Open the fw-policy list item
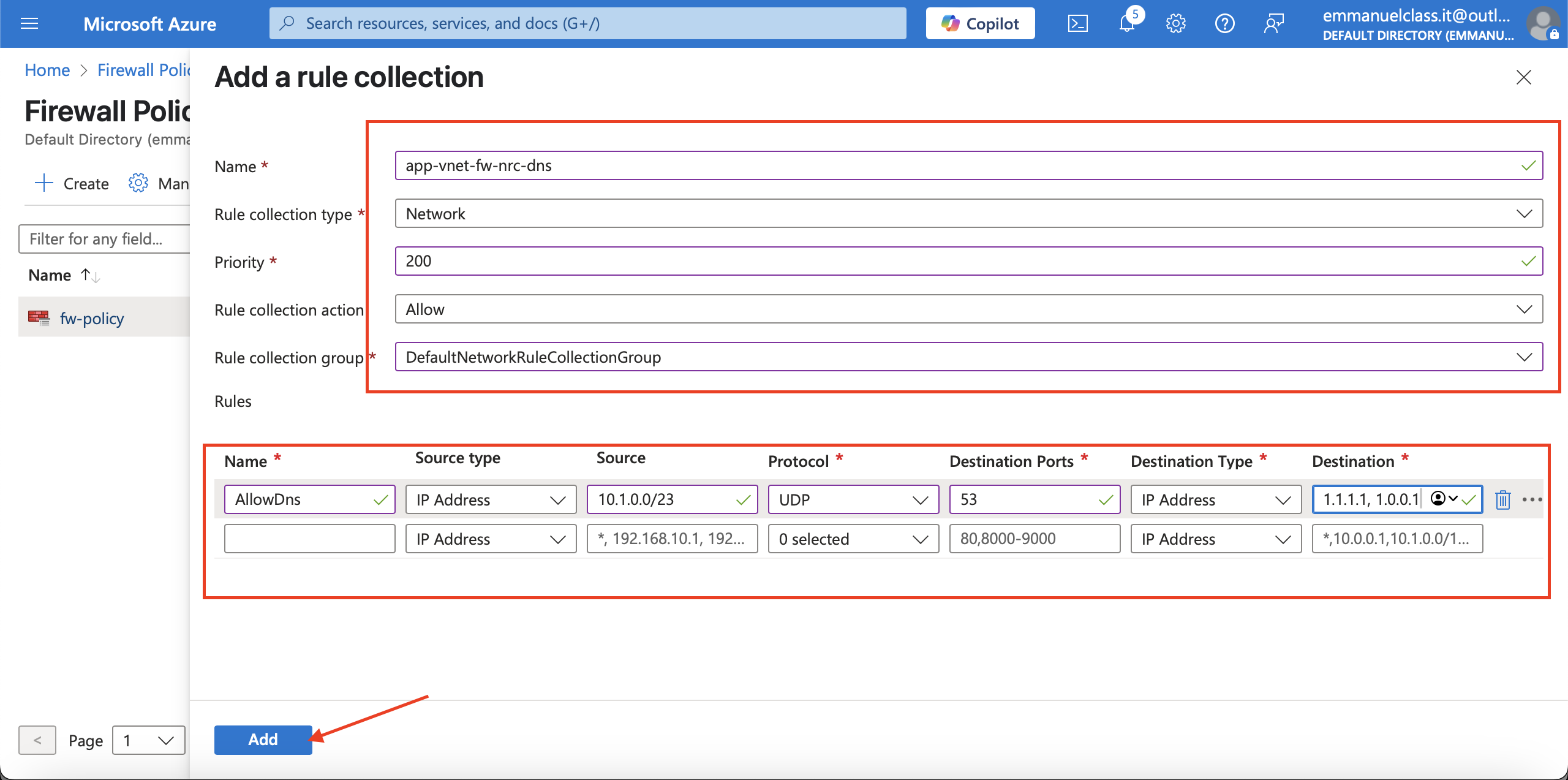The height and width of the screenshot is (780, 1568). [92, 318]
